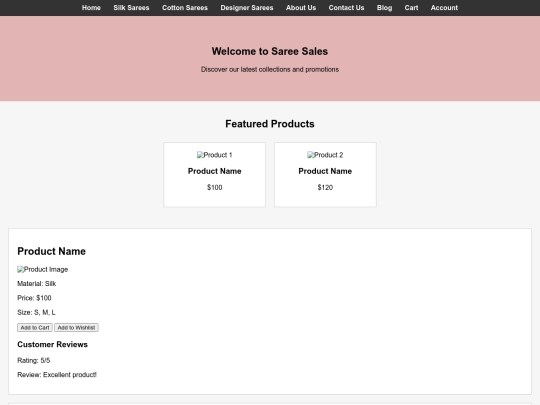
Task: Select Designer Sarees in navigation
Action: (x=247, y=8)
